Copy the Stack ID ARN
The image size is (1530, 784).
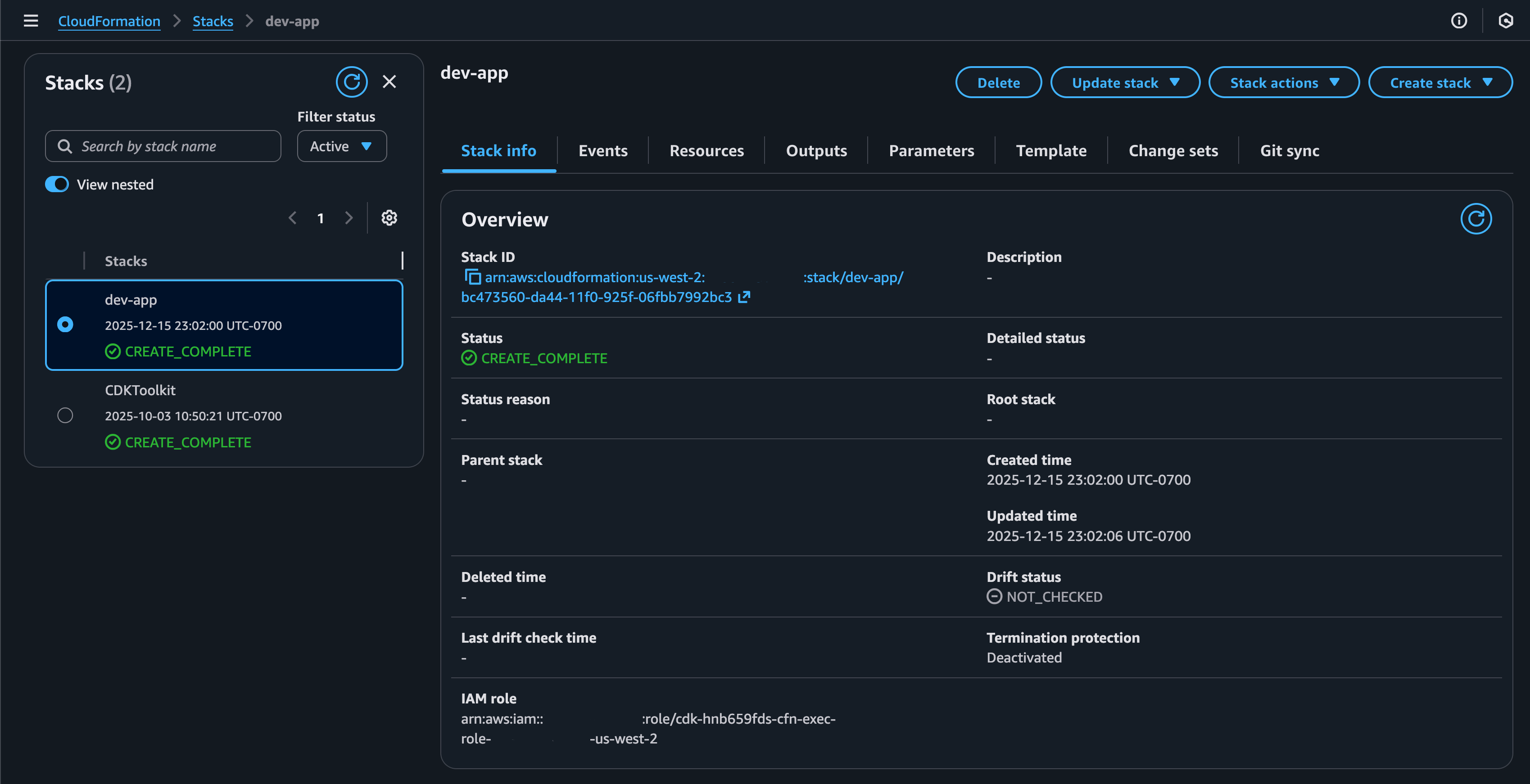coord(472,277)
